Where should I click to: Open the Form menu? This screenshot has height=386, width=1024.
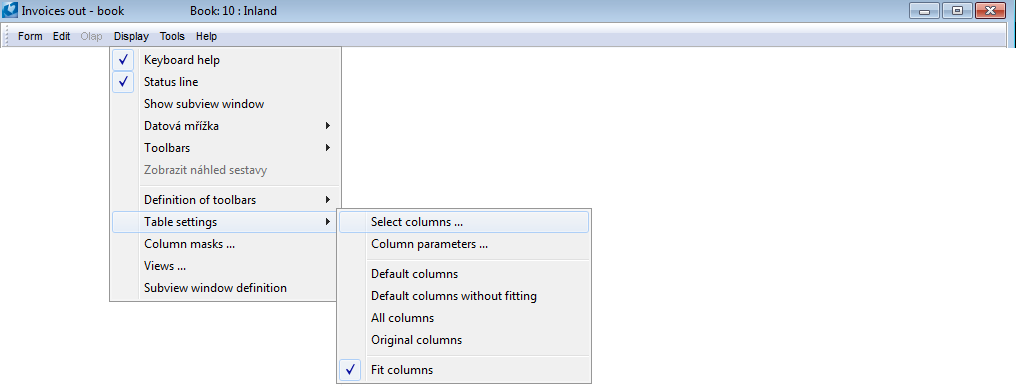tap(30, 37)
